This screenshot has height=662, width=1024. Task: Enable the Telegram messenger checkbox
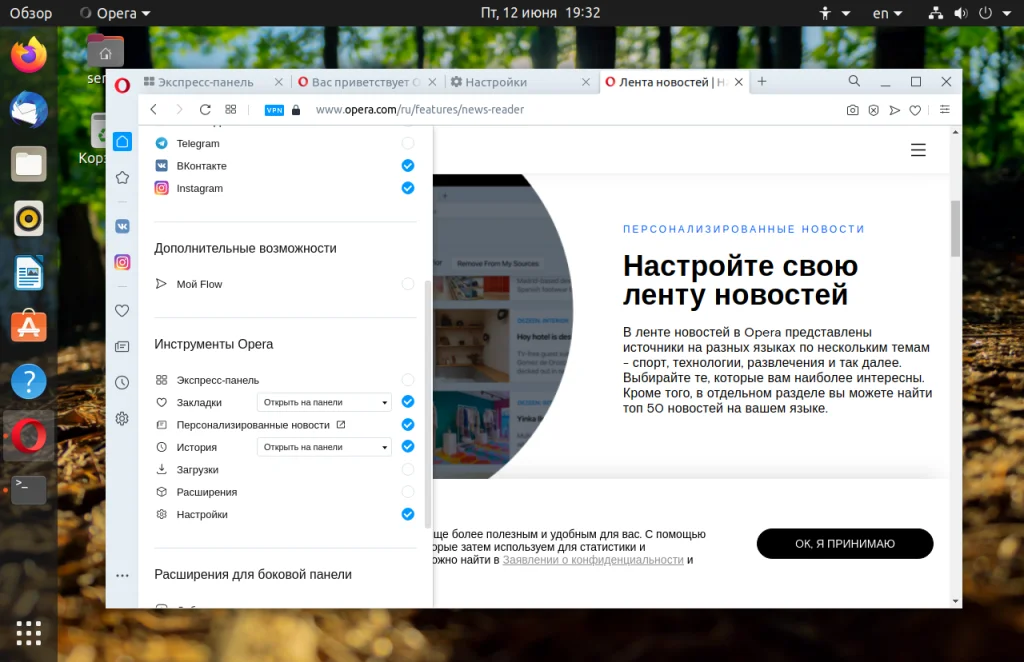click(x=408, y=143)
